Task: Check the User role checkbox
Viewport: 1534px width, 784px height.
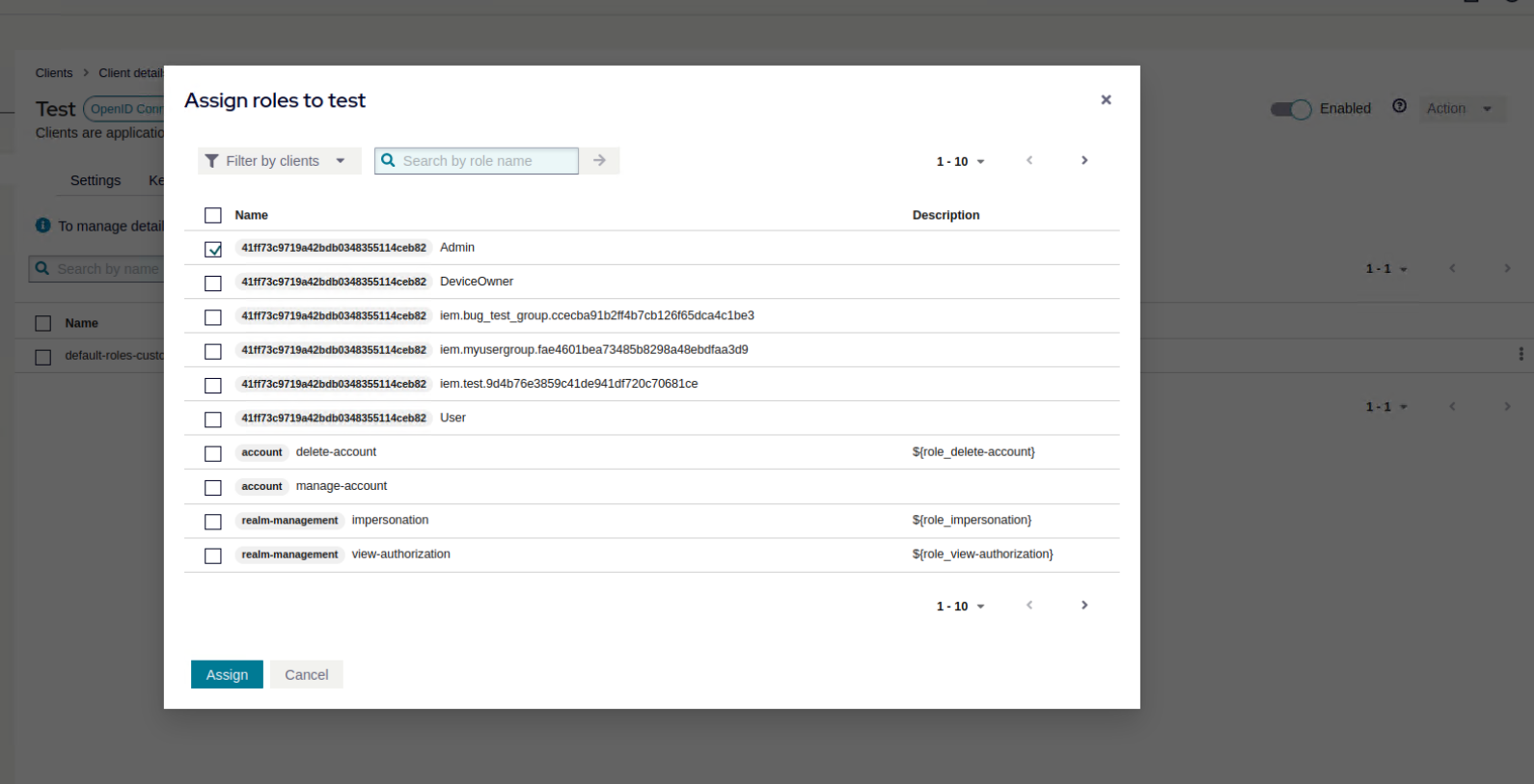Action: (x=213, y=419)
